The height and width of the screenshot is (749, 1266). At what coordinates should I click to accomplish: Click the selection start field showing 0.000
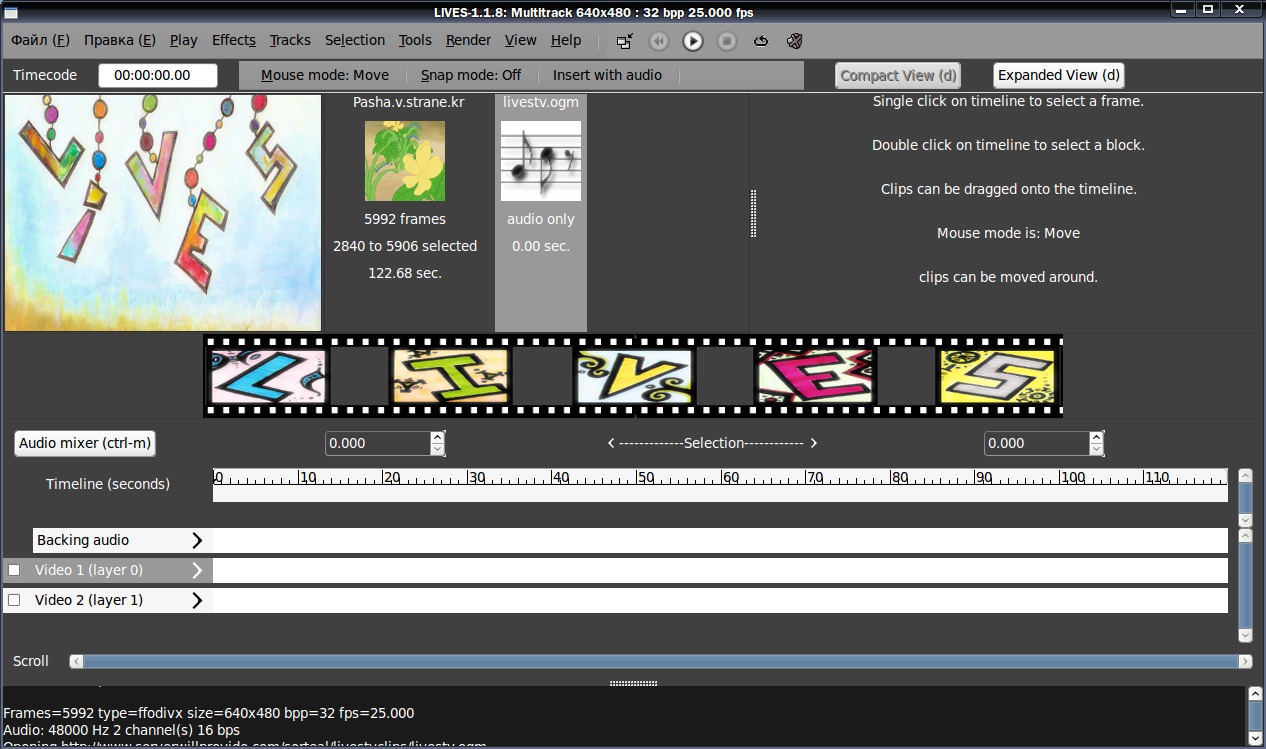click(378, 443)
